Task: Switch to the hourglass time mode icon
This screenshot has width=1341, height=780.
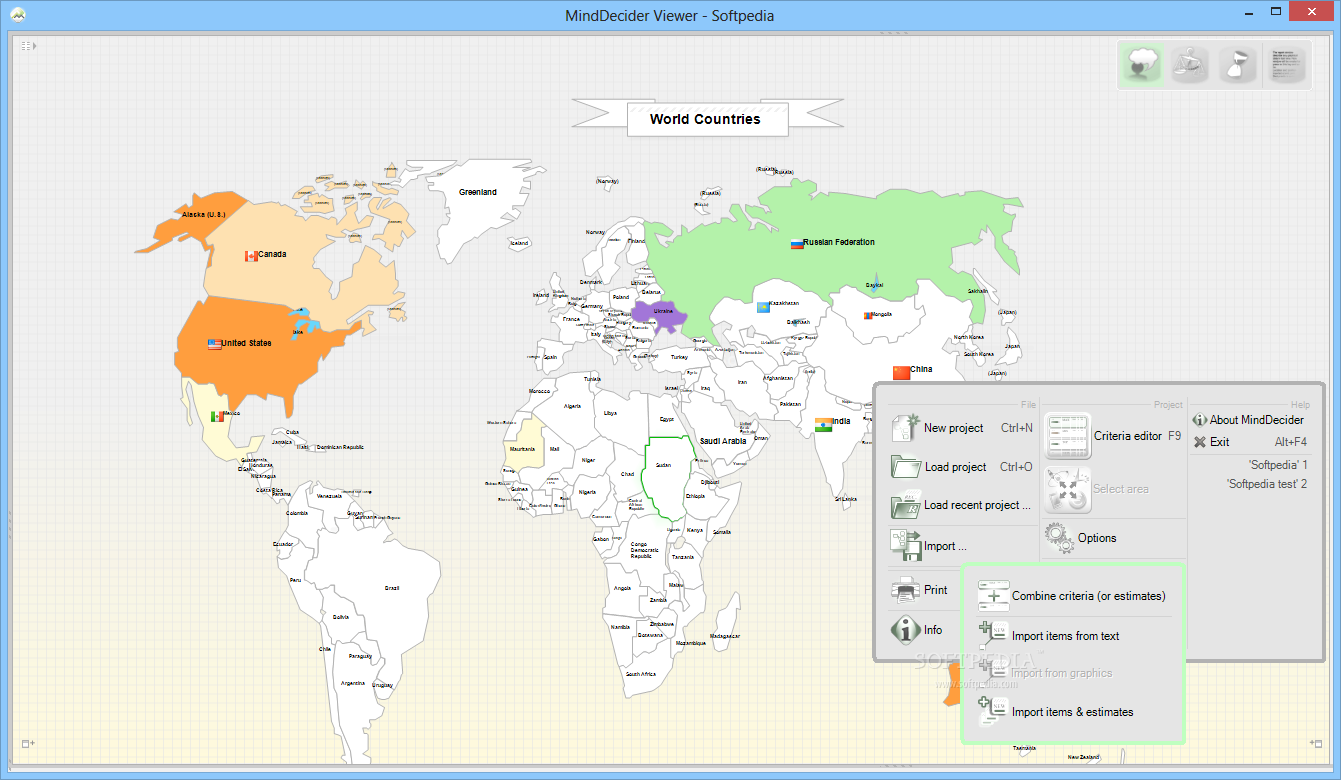Action: (1239, 65)
